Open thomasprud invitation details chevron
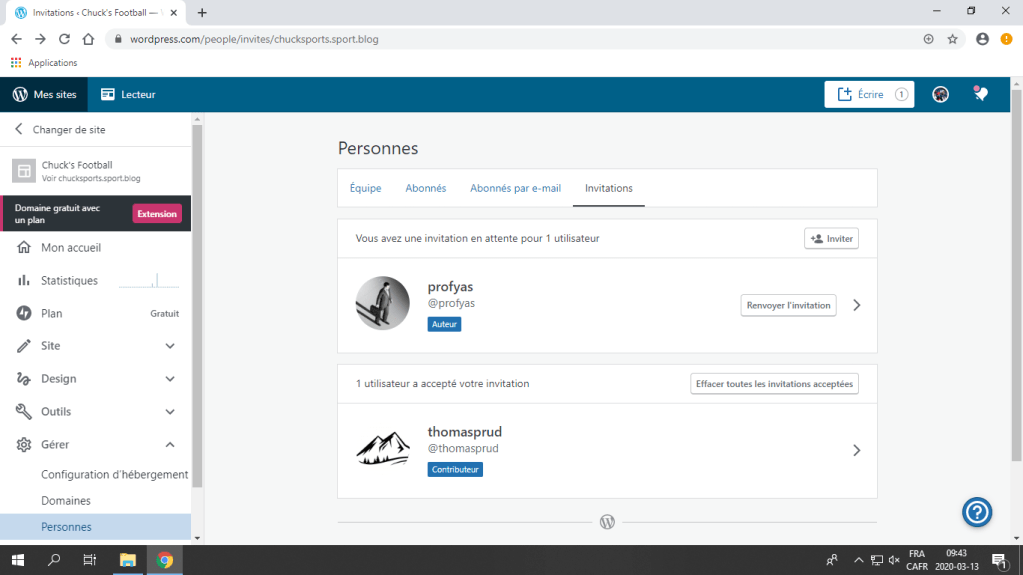 pyautogui.click(x=856, y=450)
